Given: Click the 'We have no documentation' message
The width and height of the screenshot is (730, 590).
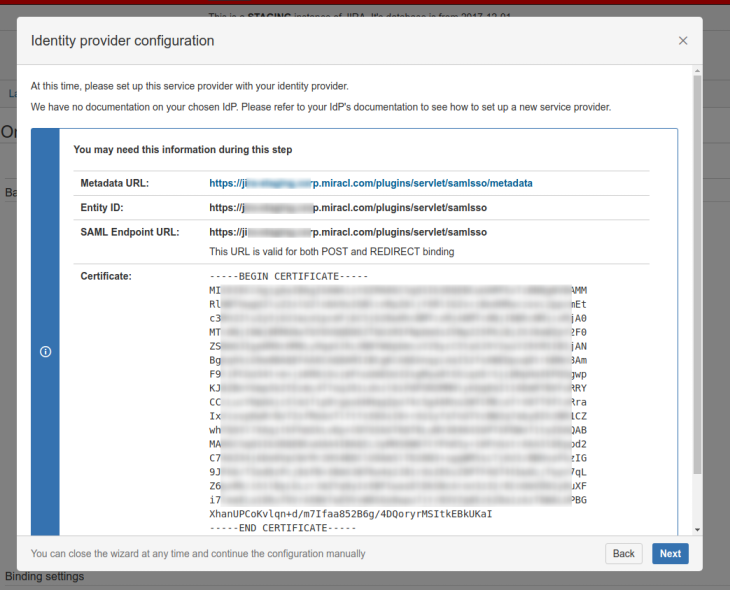Looking at the screenshot, I should (x=321, y=107).
